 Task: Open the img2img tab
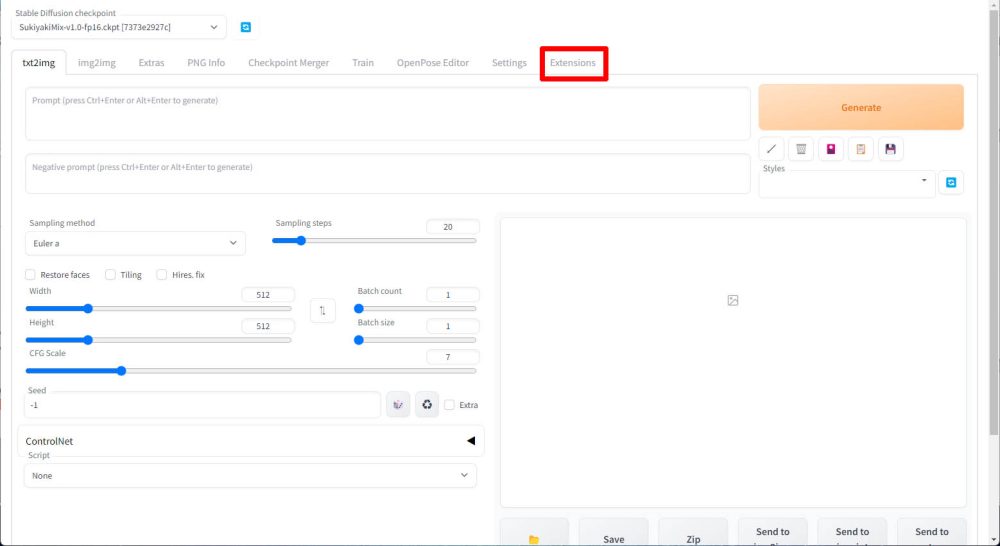(97, 63)
